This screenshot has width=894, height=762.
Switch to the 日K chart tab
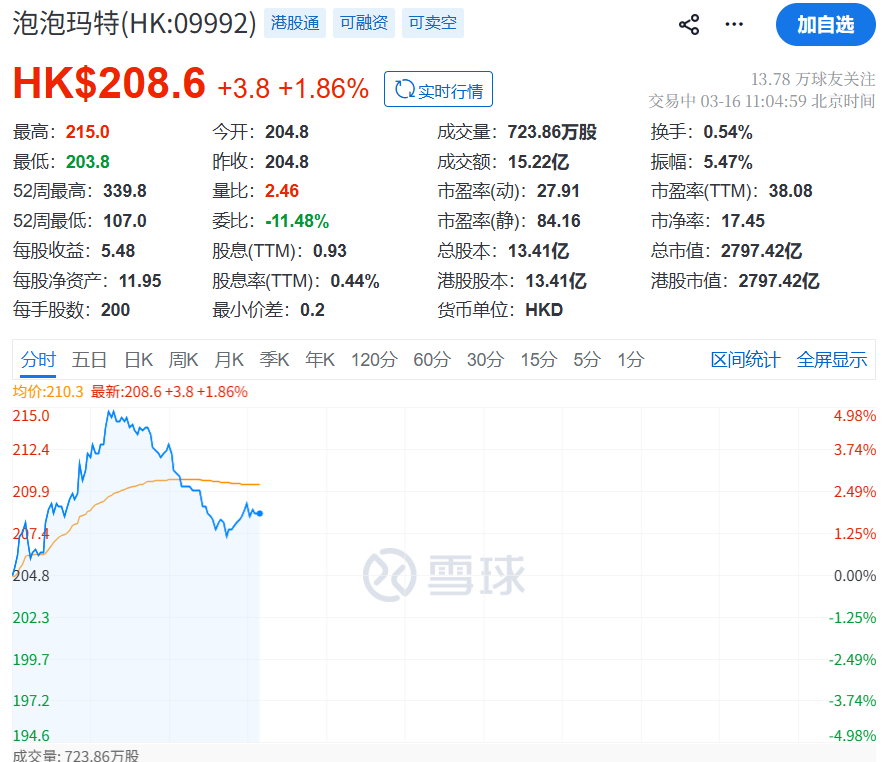(x=138, y=360)
